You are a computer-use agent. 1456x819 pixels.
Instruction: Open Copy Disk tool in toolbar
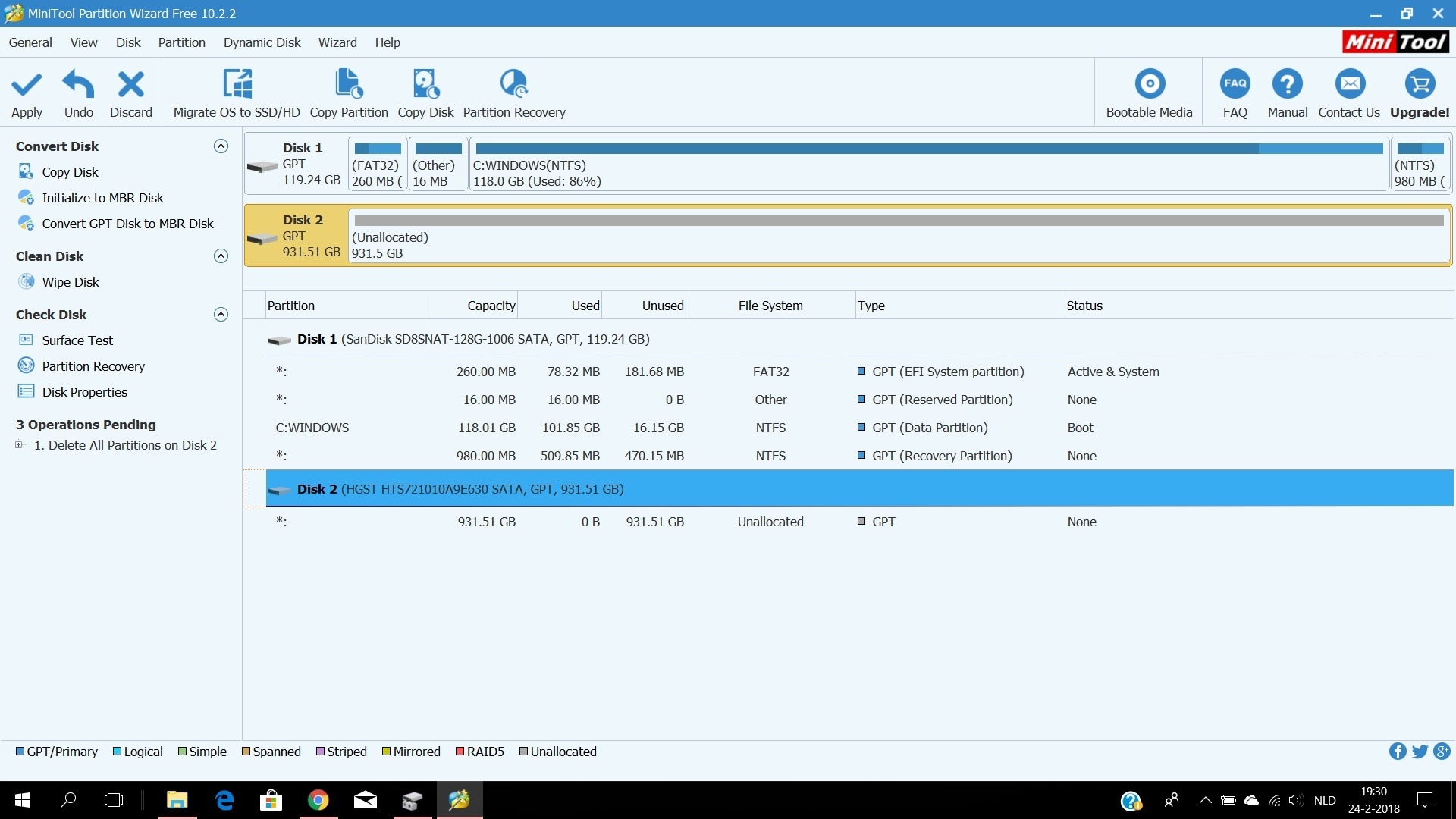click(x=425, y=94)
